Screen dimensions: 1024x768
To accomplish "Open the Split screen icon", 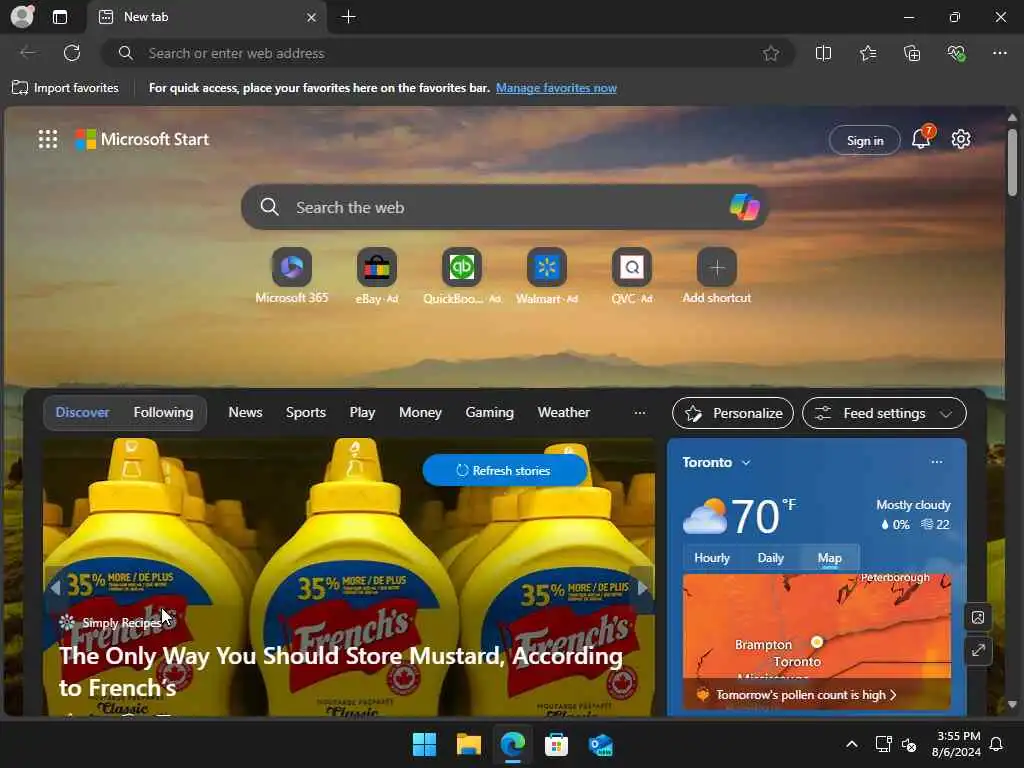I will [824, 53].
